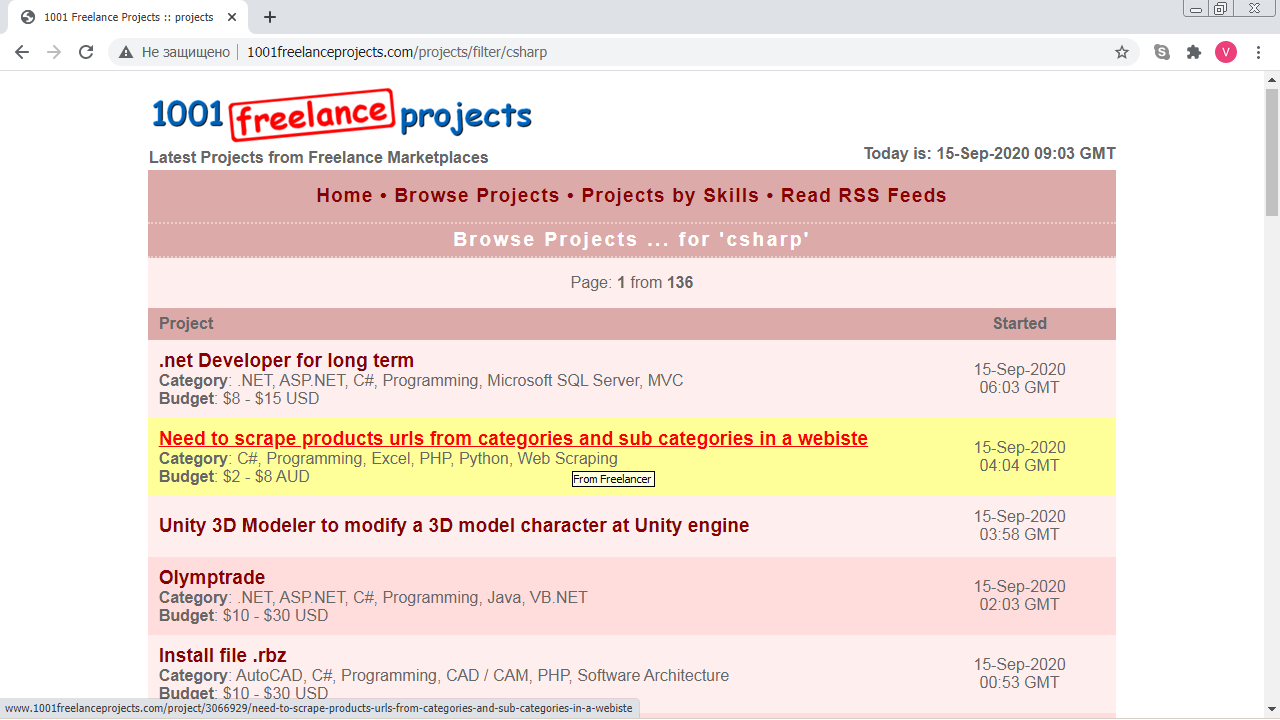Click category line containing 'Microsoft SQL Server, MVC'
The width and height of the screenshot is (1280, 720).
421,381
